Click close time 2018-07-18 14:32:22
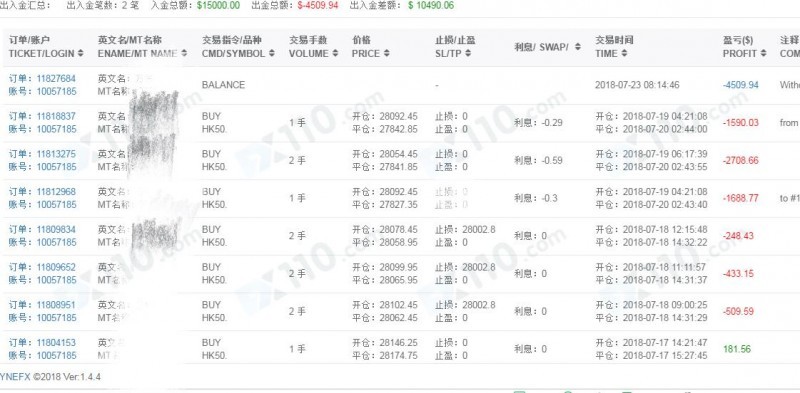 point(665,242)
